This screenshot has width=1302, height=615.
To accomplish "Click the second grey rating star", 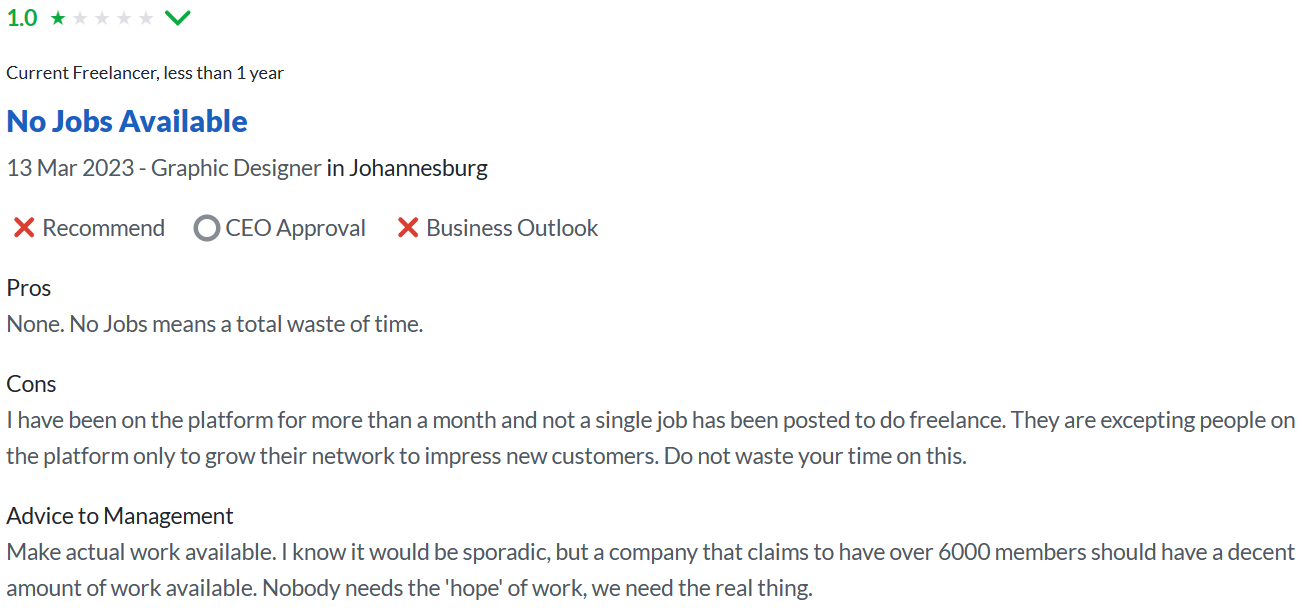I will [x=80, y=18].
